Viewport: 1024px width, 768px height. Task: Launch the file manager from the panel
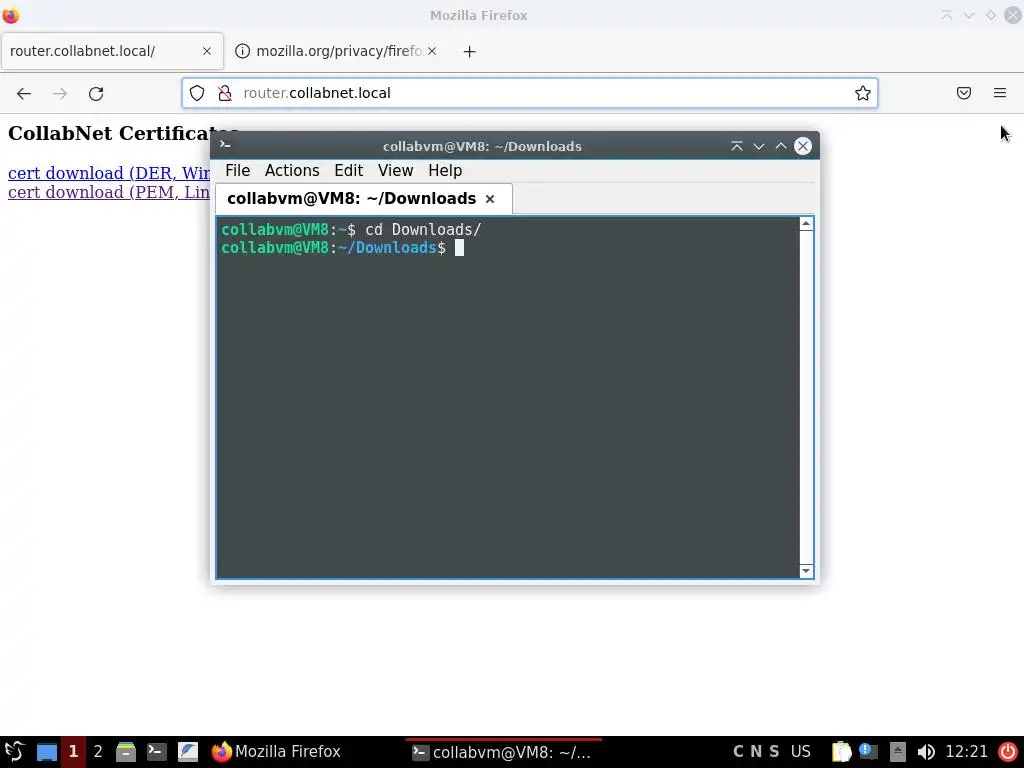pos(126,752)
